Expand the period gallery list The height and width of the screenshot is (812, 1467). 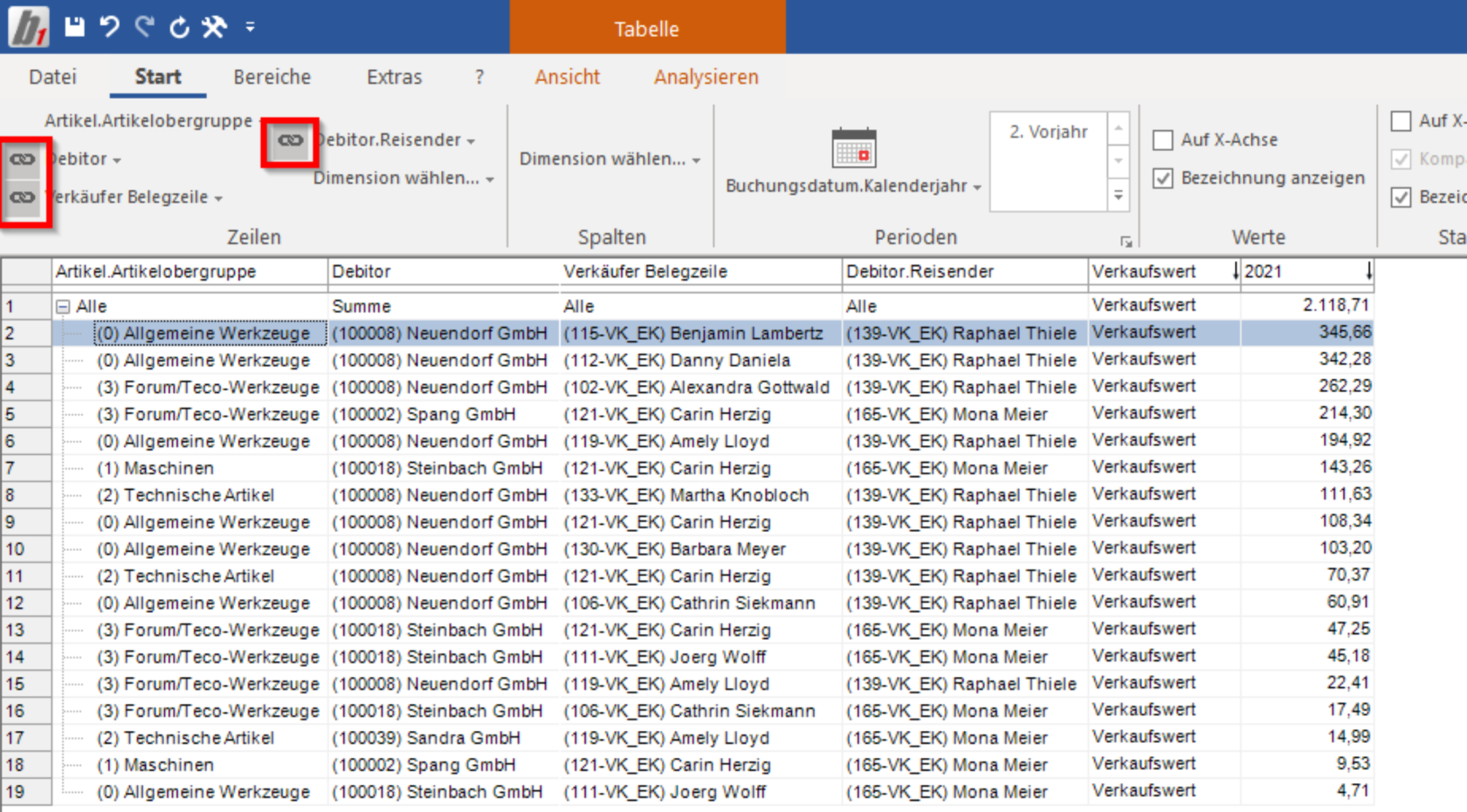tap(1119, 196)
